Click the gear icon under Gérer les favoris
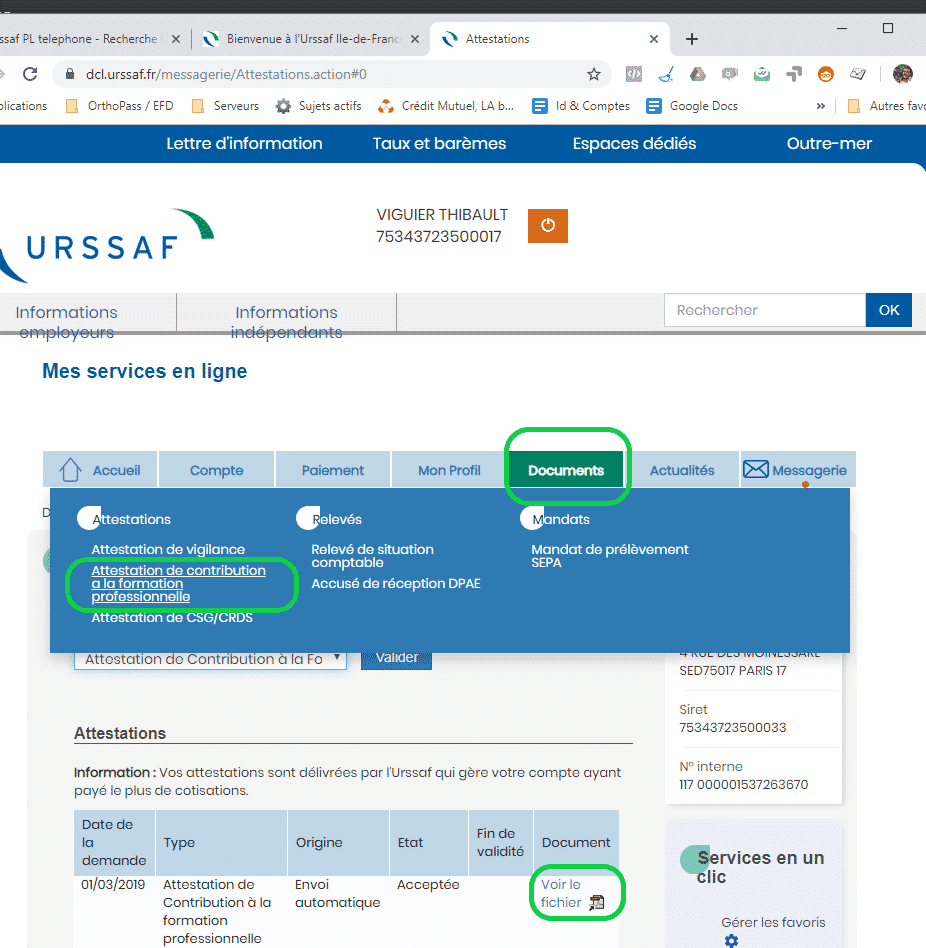The width and height of the screenshot is (926, 948). tap(731, 941)
